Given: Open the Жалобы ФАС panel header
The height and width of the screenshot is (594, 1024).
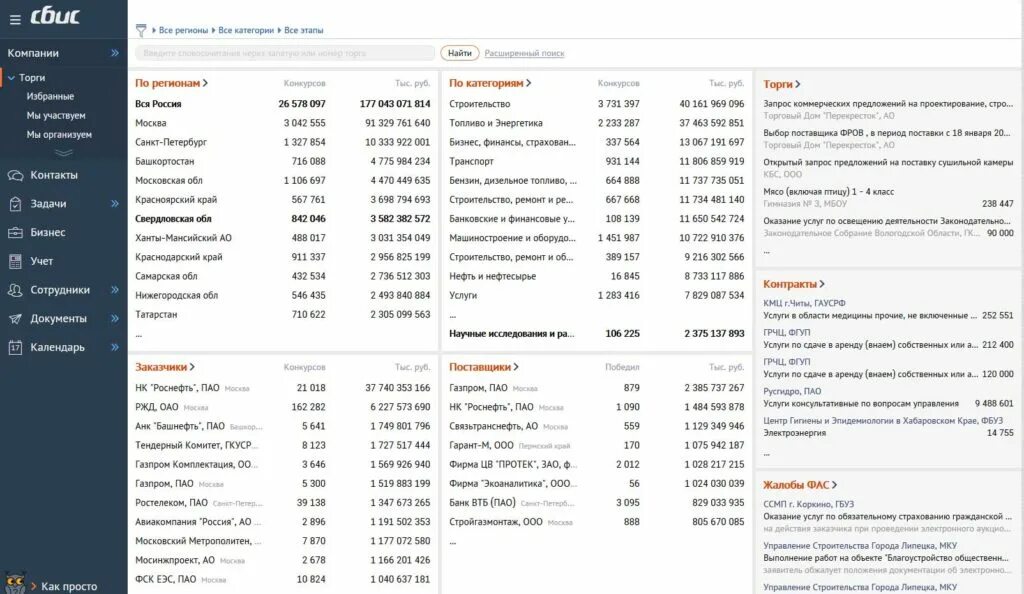Looking at the screenshot, I should point(799,485).
